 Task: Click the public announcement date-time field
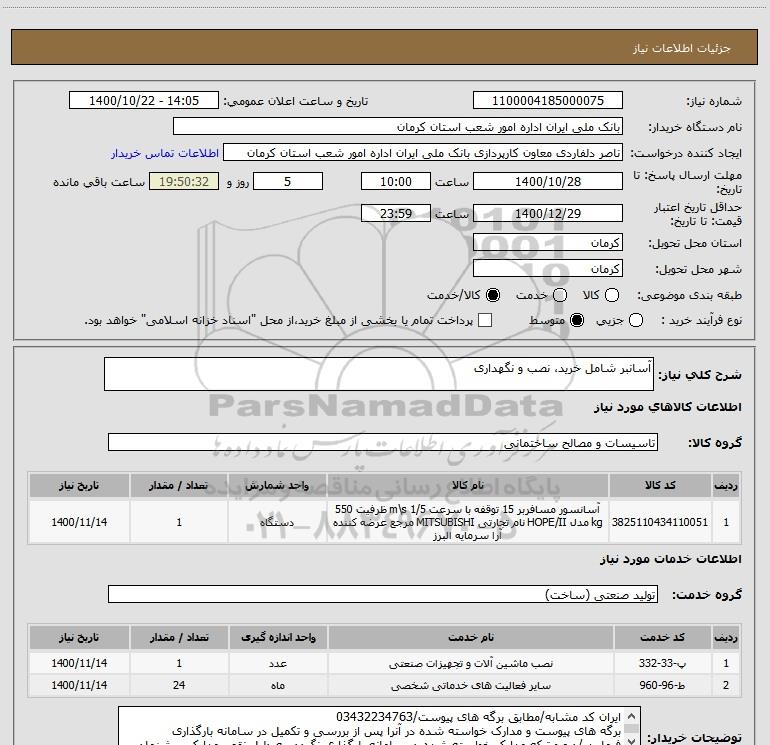pos(144,101)
